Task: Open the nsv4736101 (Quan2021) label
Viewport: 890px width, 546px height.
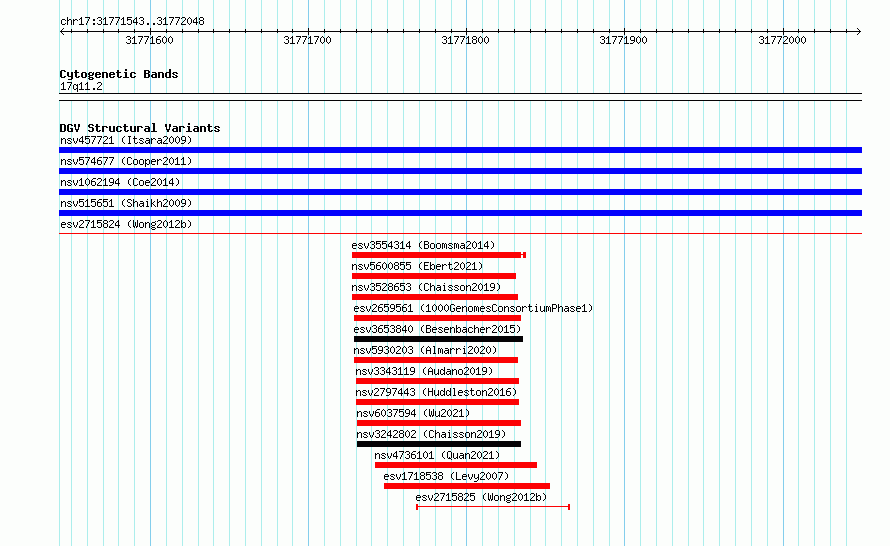Action: point(437,455)
